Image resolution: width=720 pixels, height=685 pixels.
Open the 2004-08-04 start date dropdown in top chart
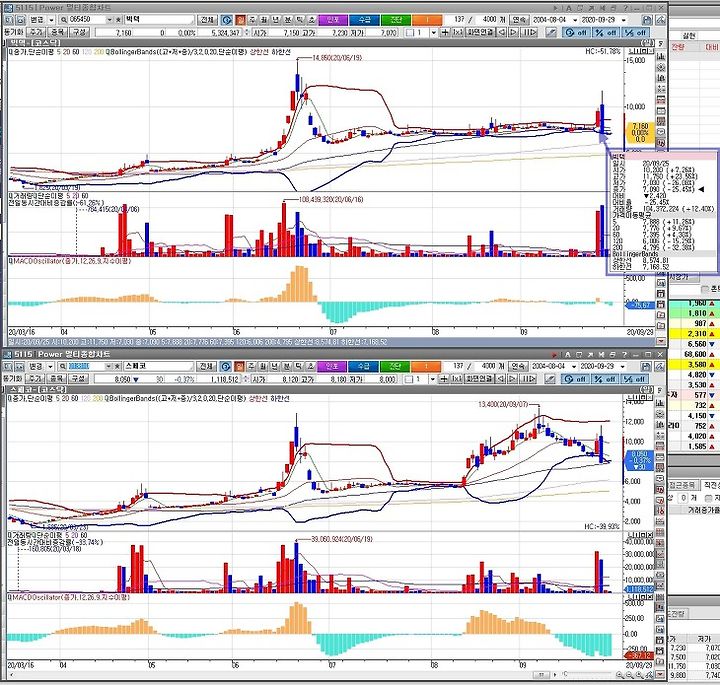pos(574,20)
